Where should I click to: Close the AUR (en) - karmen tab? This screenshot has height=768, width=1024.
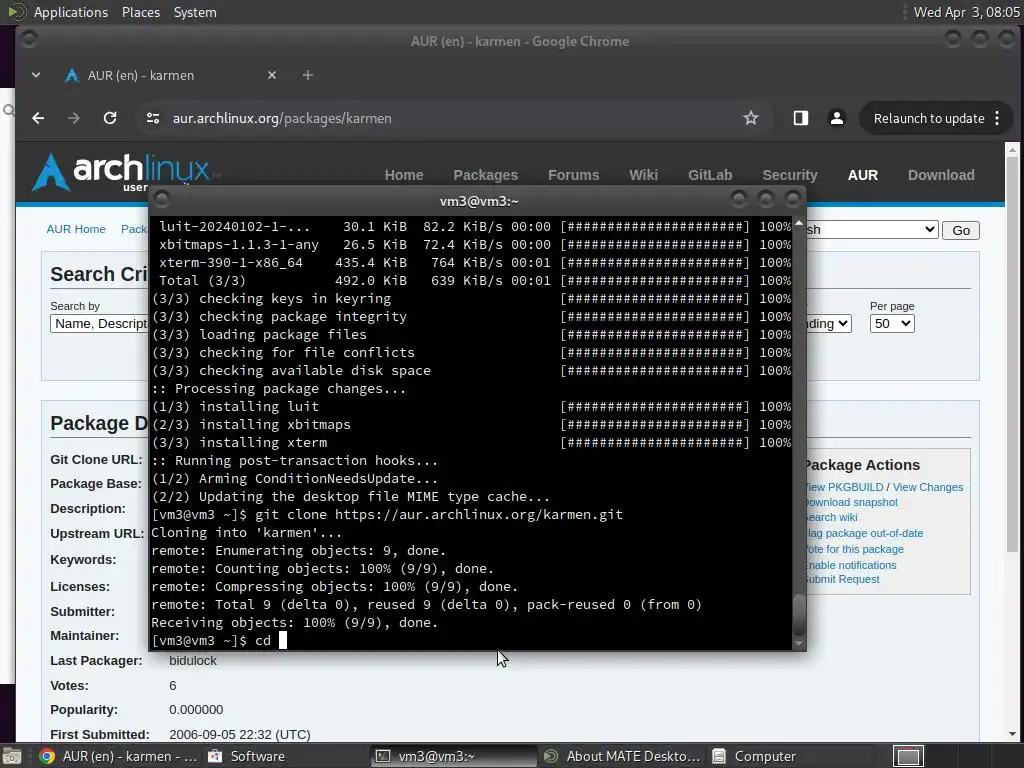coord(272,75)
